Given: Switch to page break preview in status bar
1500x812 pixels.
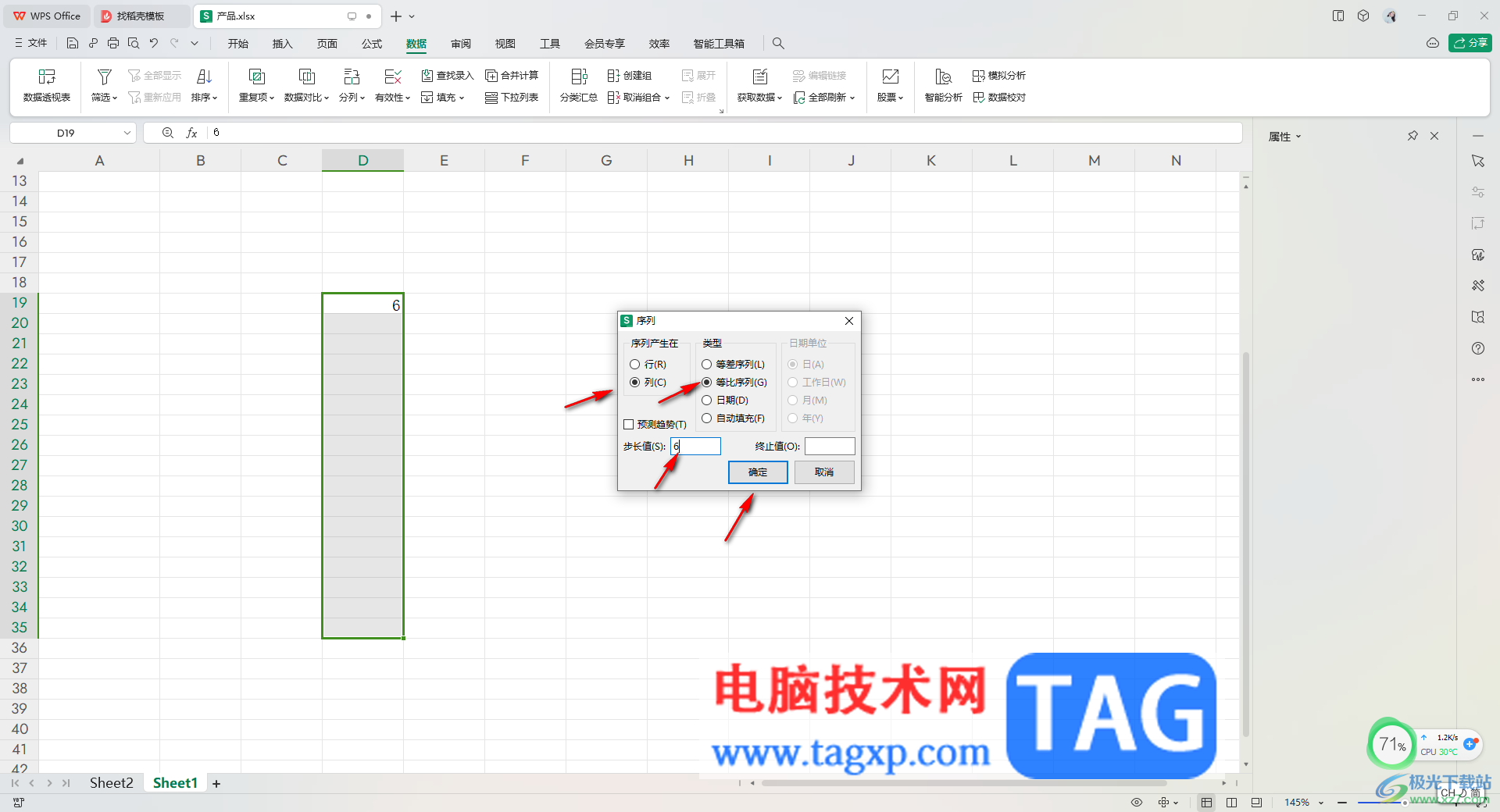Looking at the screenshot, I should click(1232, 803).
